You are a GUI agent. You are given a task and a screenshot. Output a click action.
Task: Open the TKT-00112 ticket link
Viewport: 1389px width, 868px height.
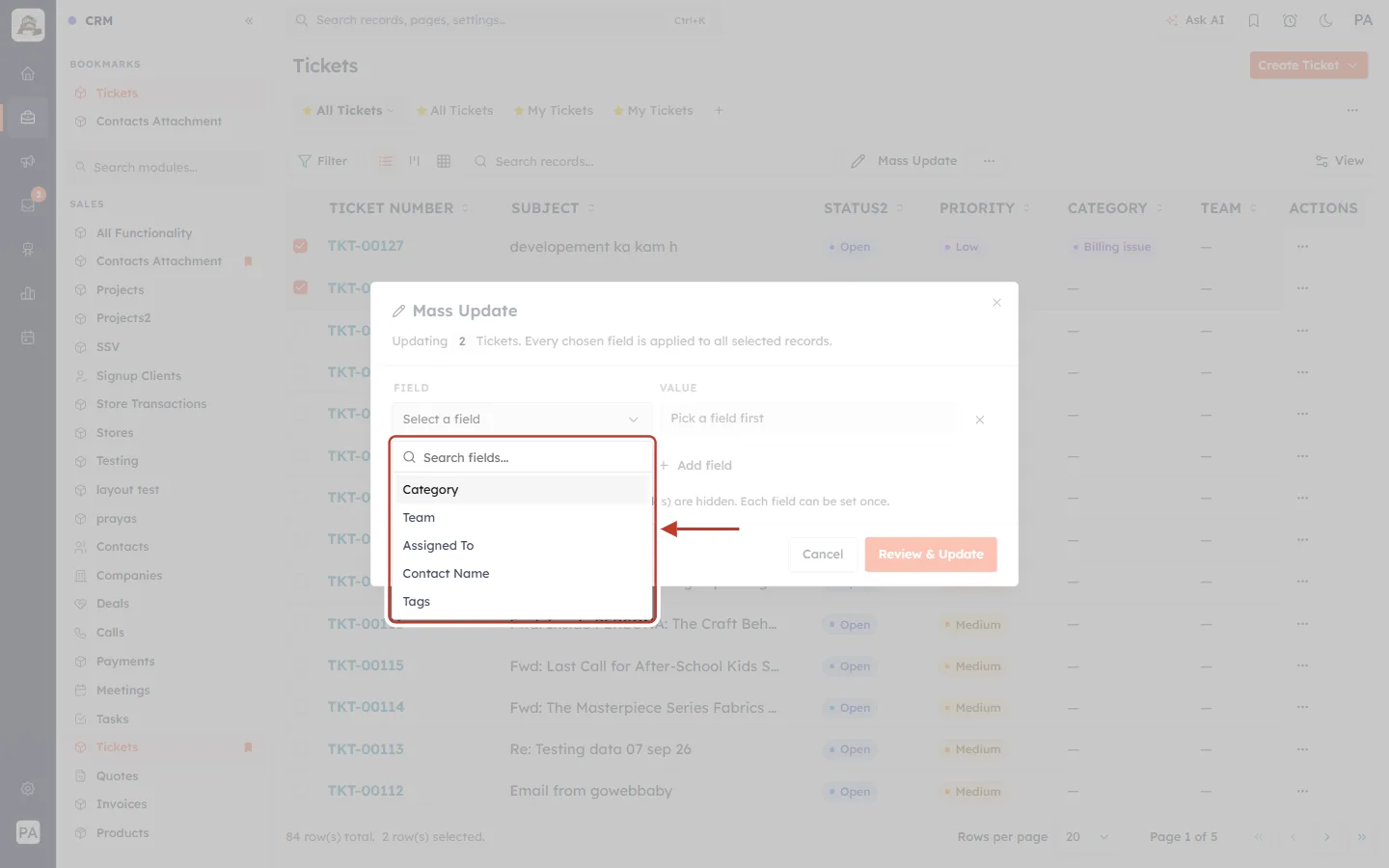[x=366, y=791]
